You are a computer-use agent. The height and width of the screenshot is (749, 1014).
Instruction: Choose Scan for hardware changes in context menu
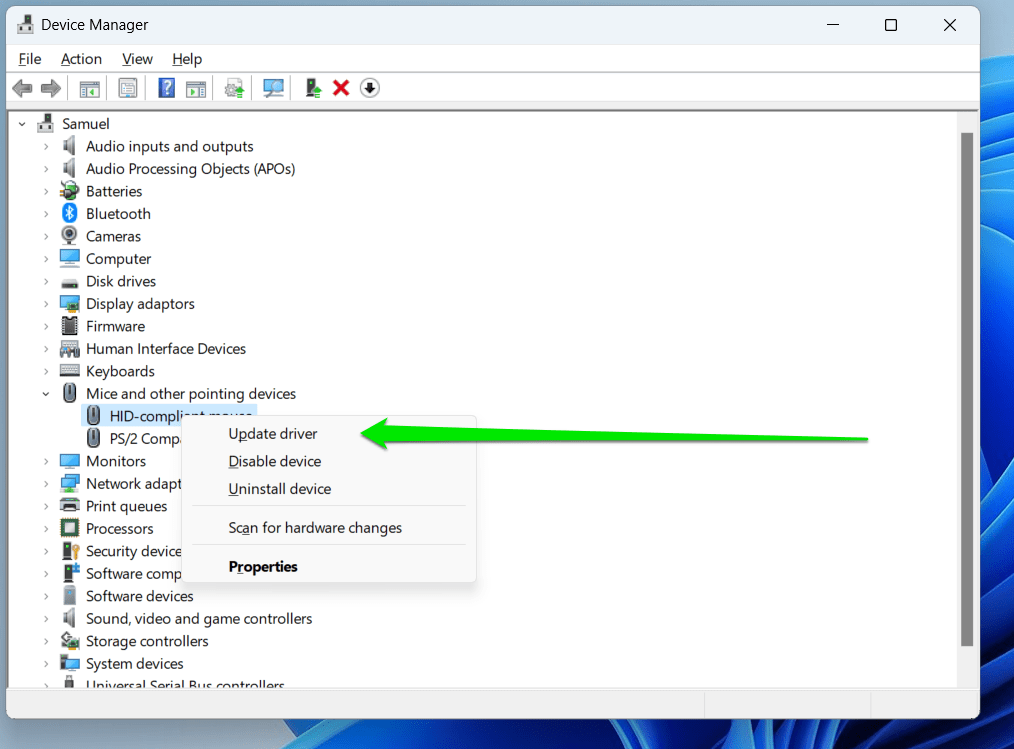tap(314, 527)
